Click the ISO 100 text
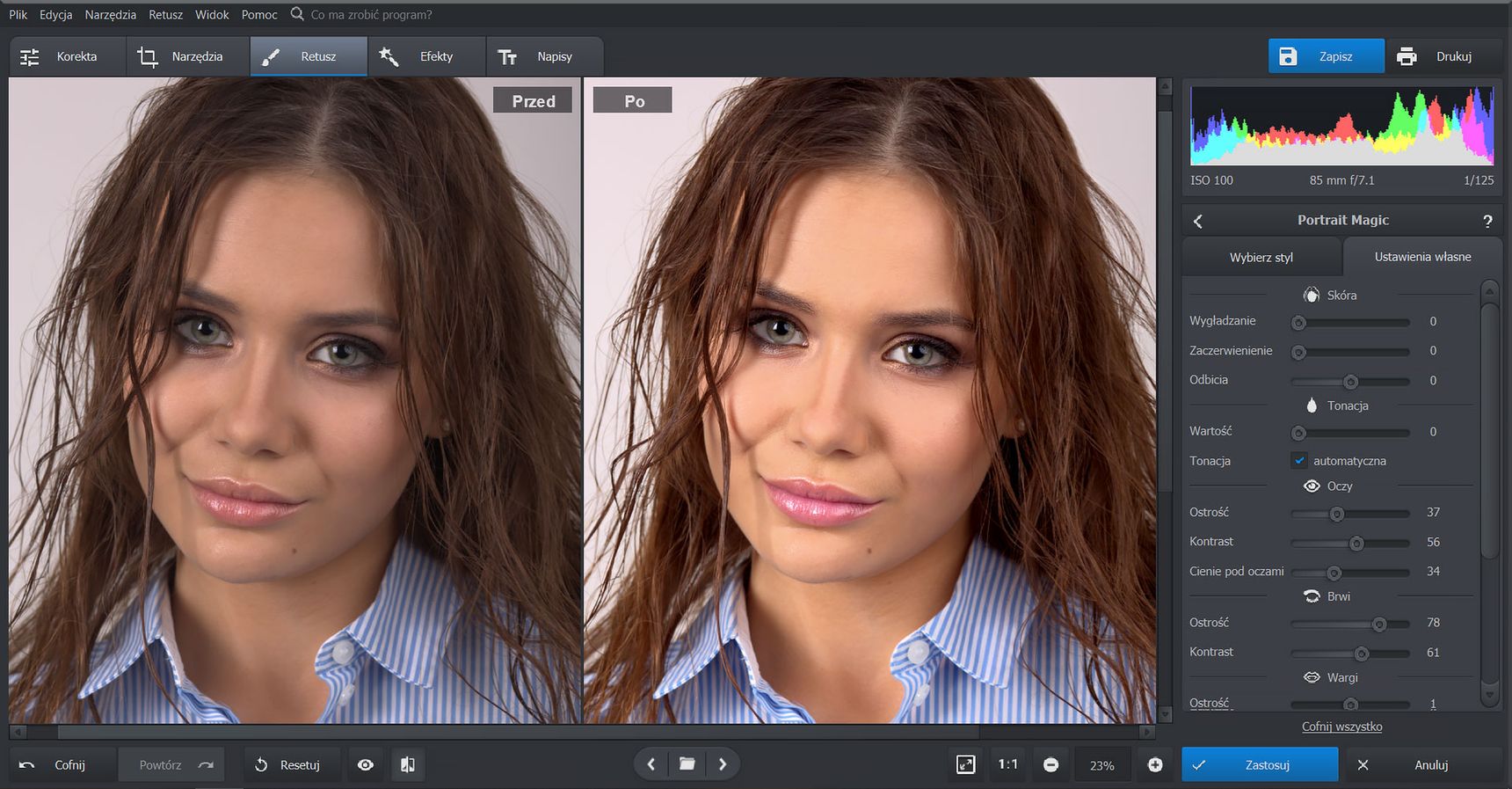1512x789 pixels. click(x=1211, y=180)
